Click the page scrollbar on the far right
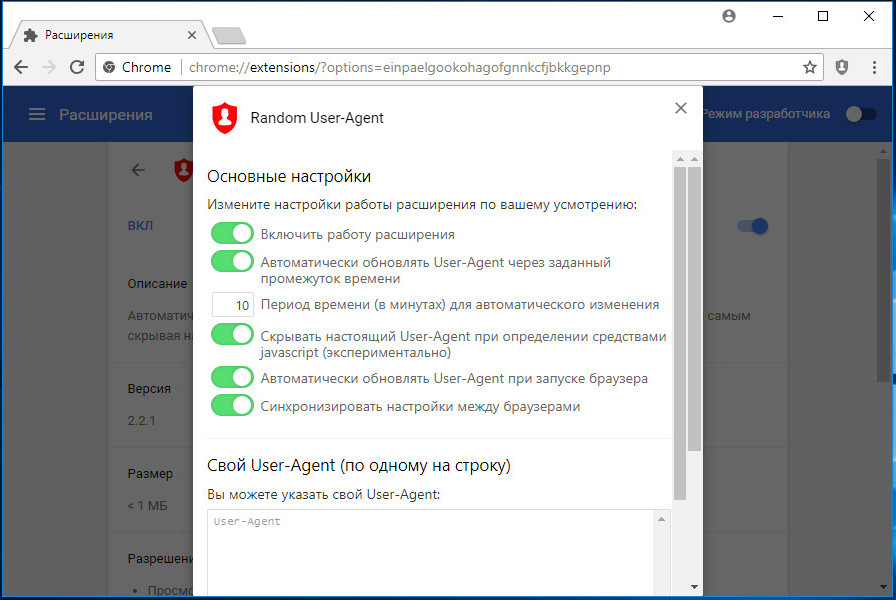Image resolution: width=896 pixels, height=600 pixels. tap(884, 269)
